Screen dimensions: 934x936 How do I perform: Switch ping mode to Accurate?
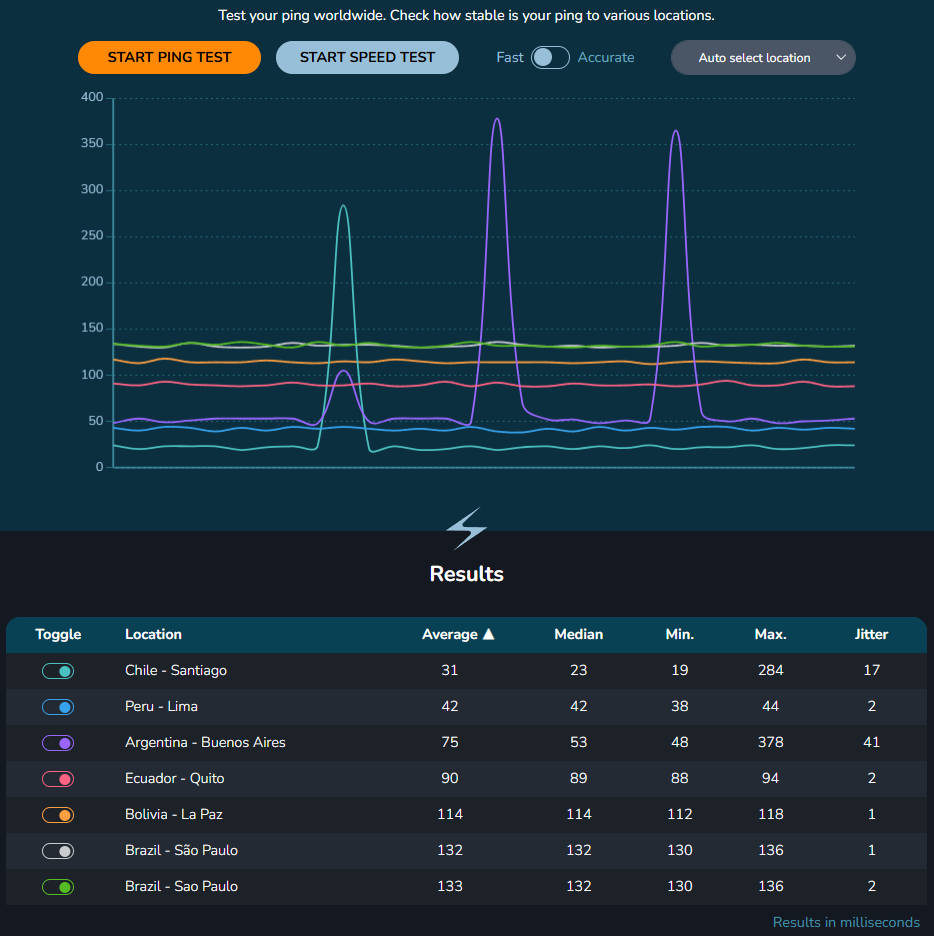click(549, 57)
